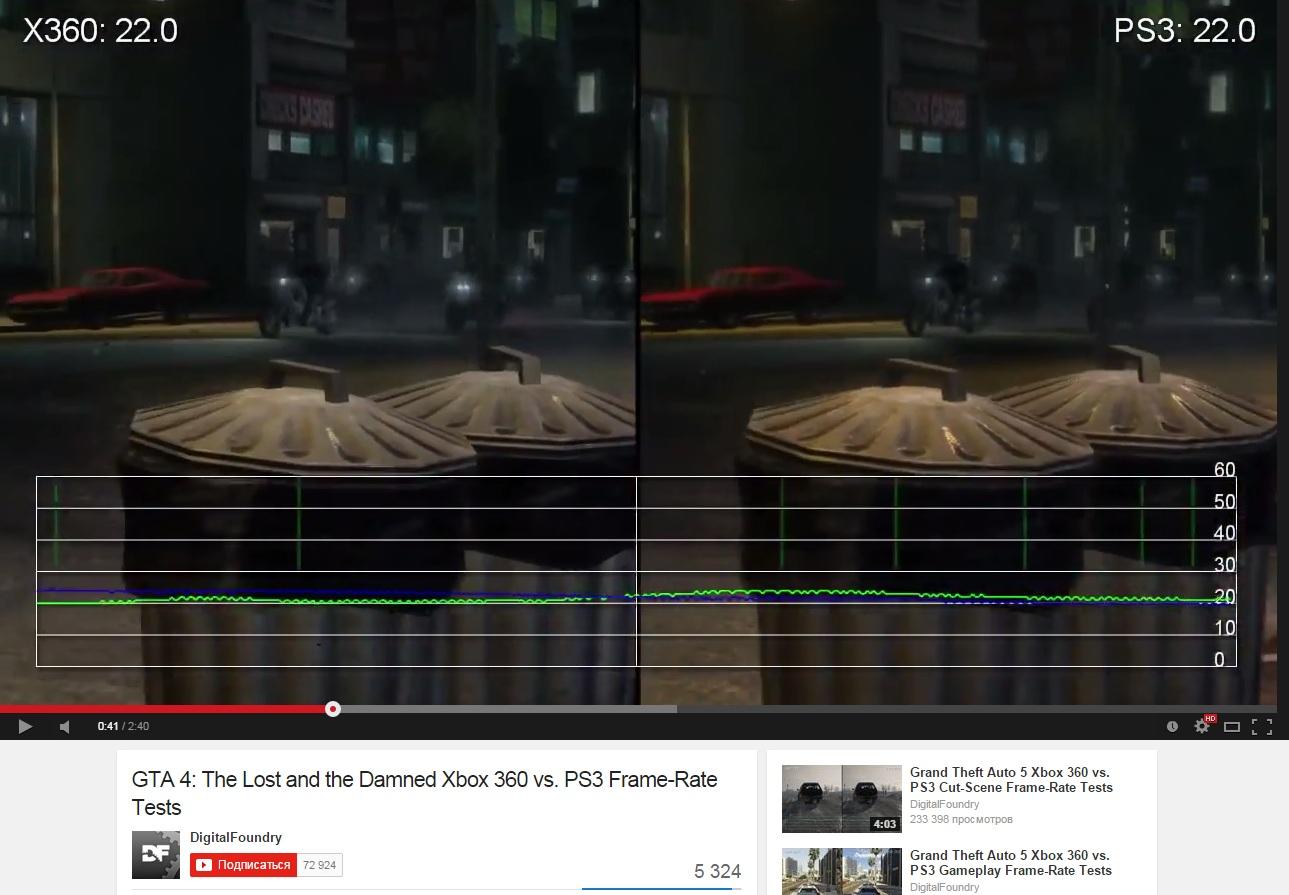The width and height of the screenshot is (1289, 895).
Task: Seek ahead in the grey buffered bar
Action: pyautogui.click(x=505, y=709)
